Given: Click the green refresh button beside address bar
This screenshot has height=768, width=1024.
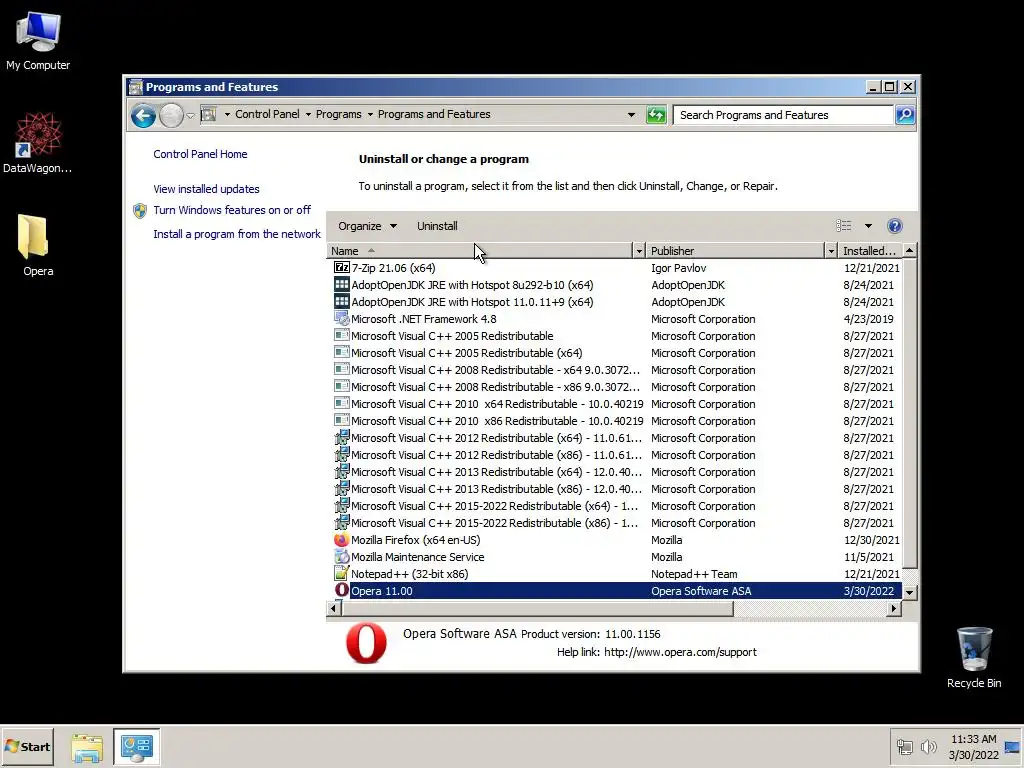Looking at the screenshot, I should point(656,115).
